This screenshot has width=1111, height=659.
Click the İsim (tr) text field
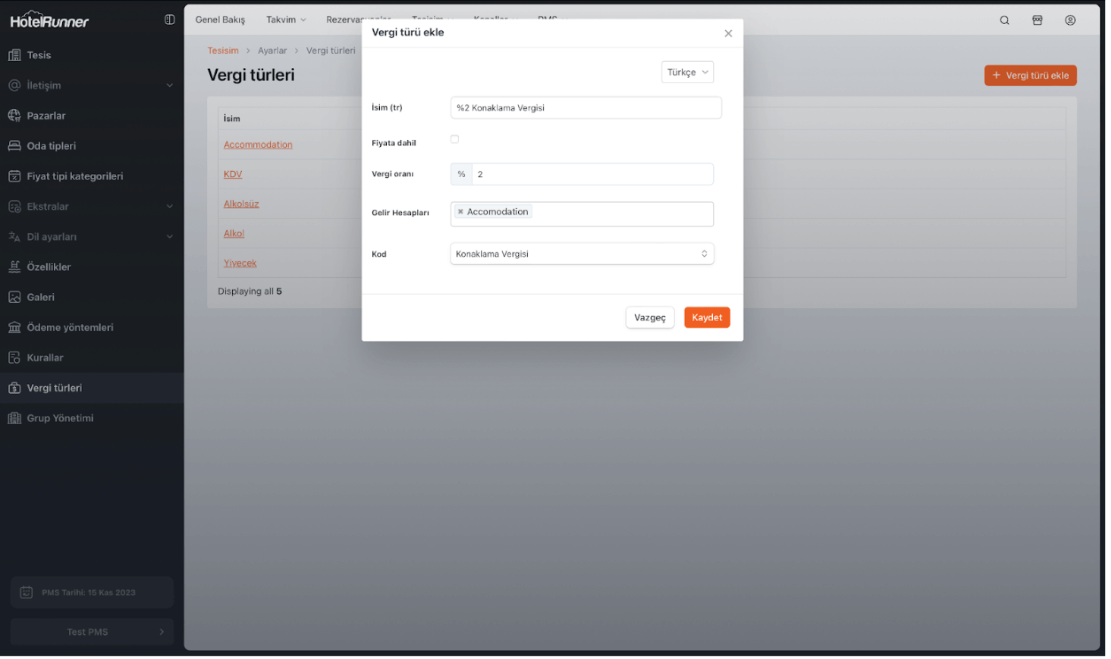click(586, 108)
